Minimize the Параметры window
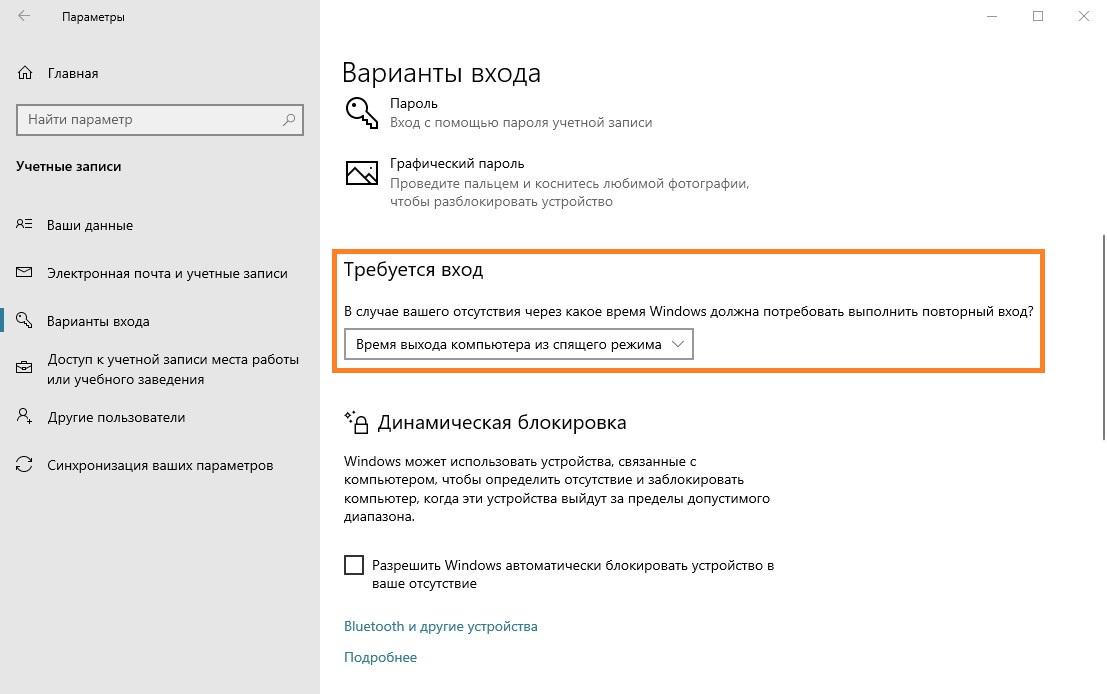This screenshot has width=1107, height=694. (x=992, y=16)
